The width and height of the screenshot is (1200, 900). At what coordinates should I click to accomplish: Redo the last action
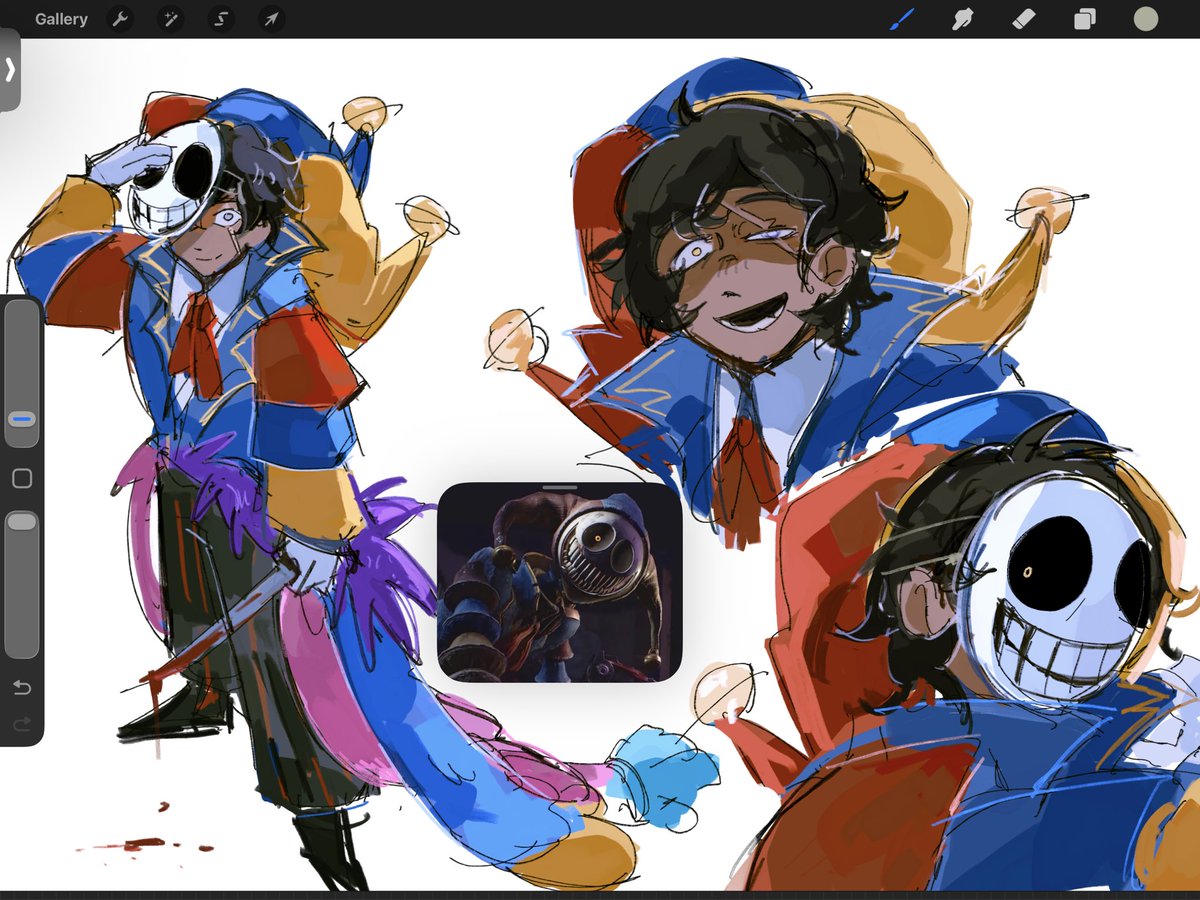click(x=22, y=723)
